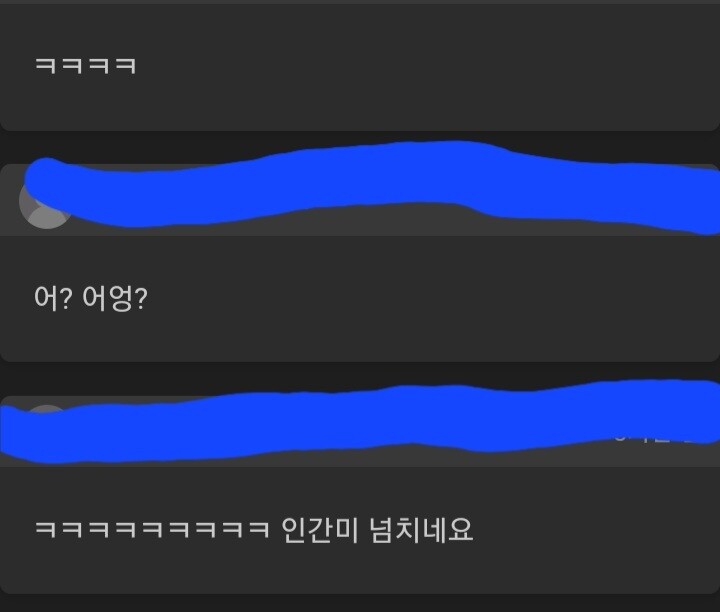Click the lower blue scribble covering the username
720x612 pixels.
click(360, 422)
